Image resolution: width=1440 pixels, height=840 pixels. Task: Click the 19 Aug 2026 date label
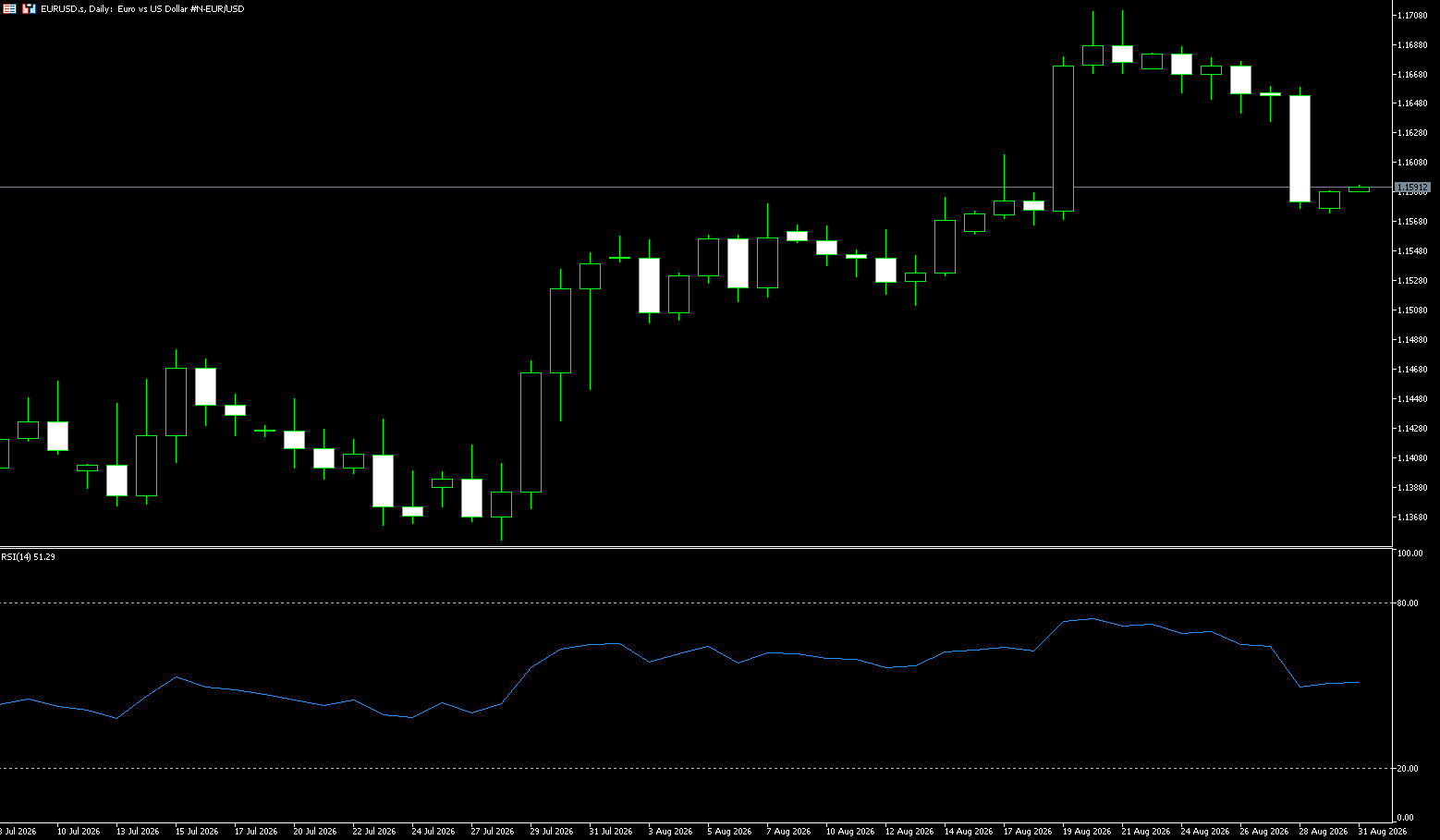[1087, 832]
